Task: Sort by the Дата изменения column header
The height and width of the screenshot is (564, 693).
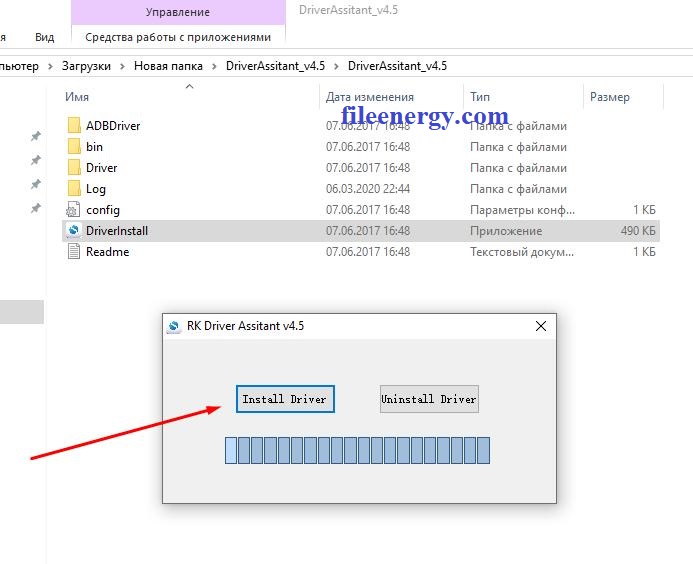Action: [x=370, y=97]
